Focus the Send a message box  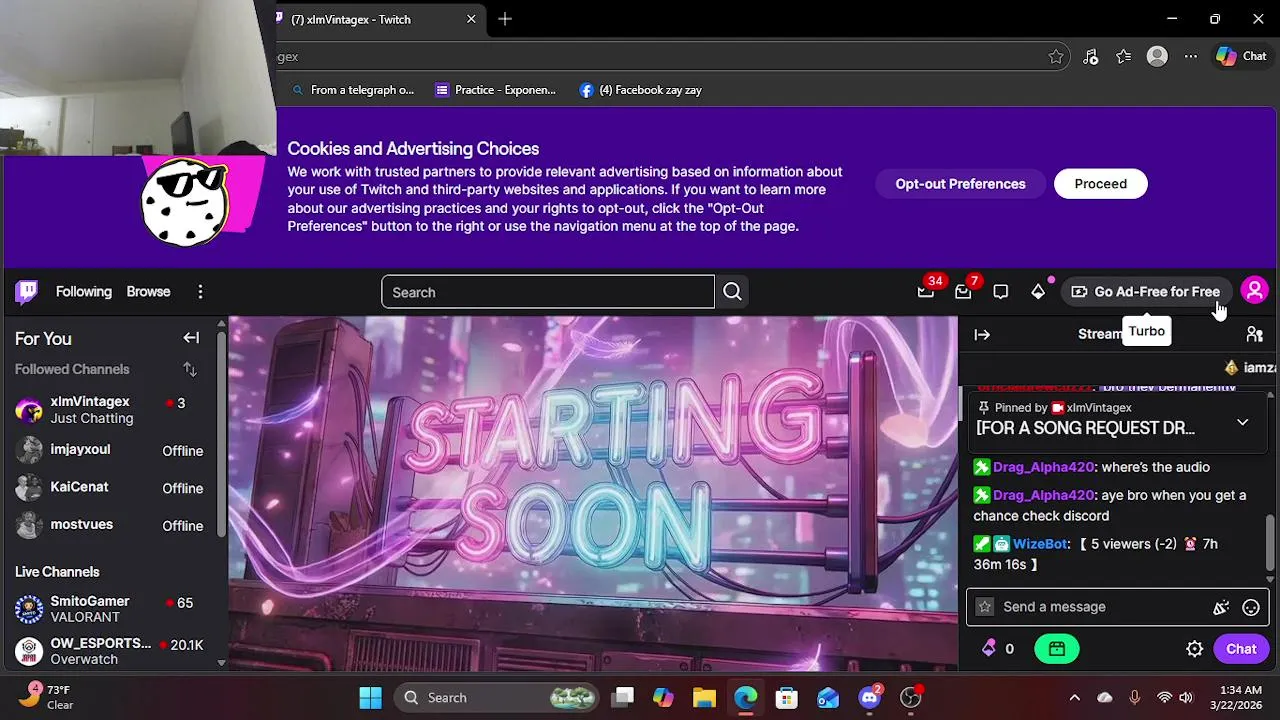[x=1100, y=607]
